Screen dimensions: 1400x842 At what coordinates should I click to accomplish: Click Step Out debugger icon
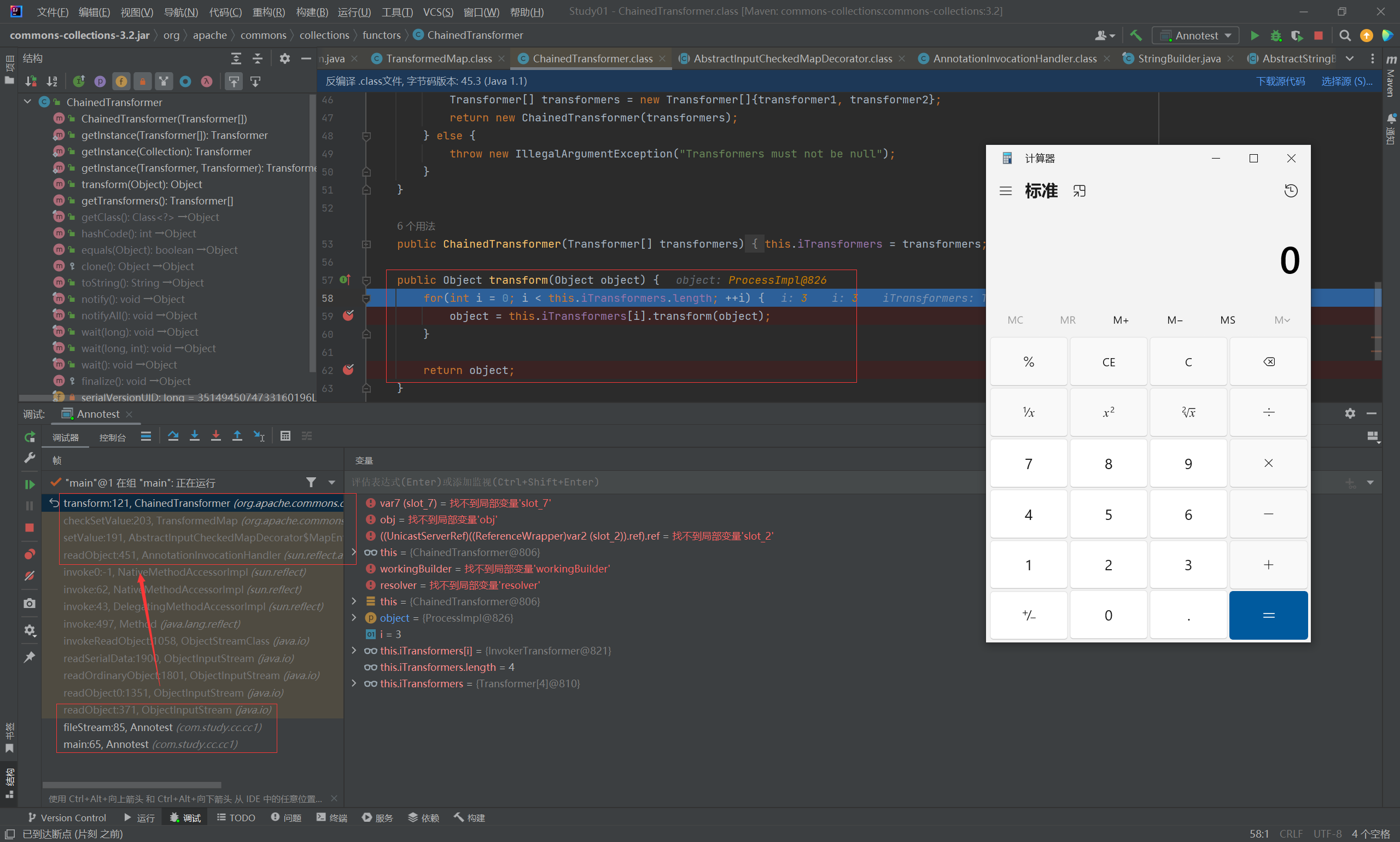237,436
